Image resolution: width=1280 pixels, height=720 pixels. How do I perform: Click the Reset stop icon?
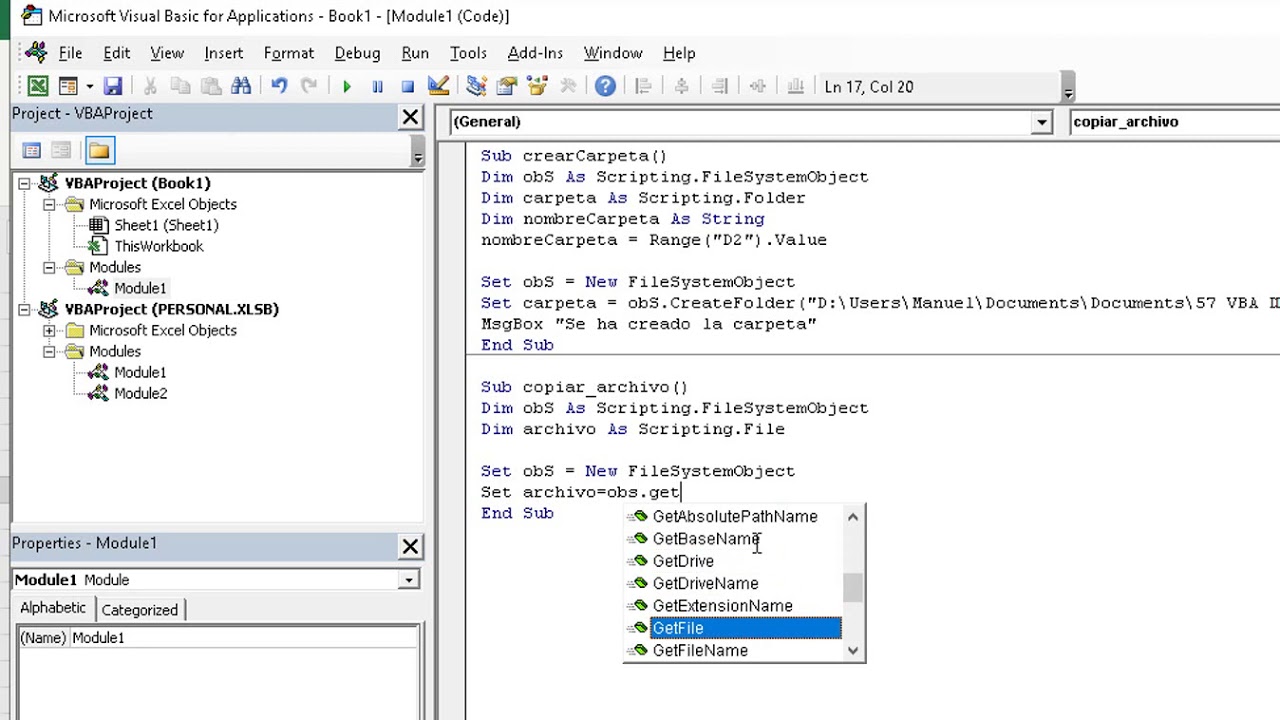point(407,87)
